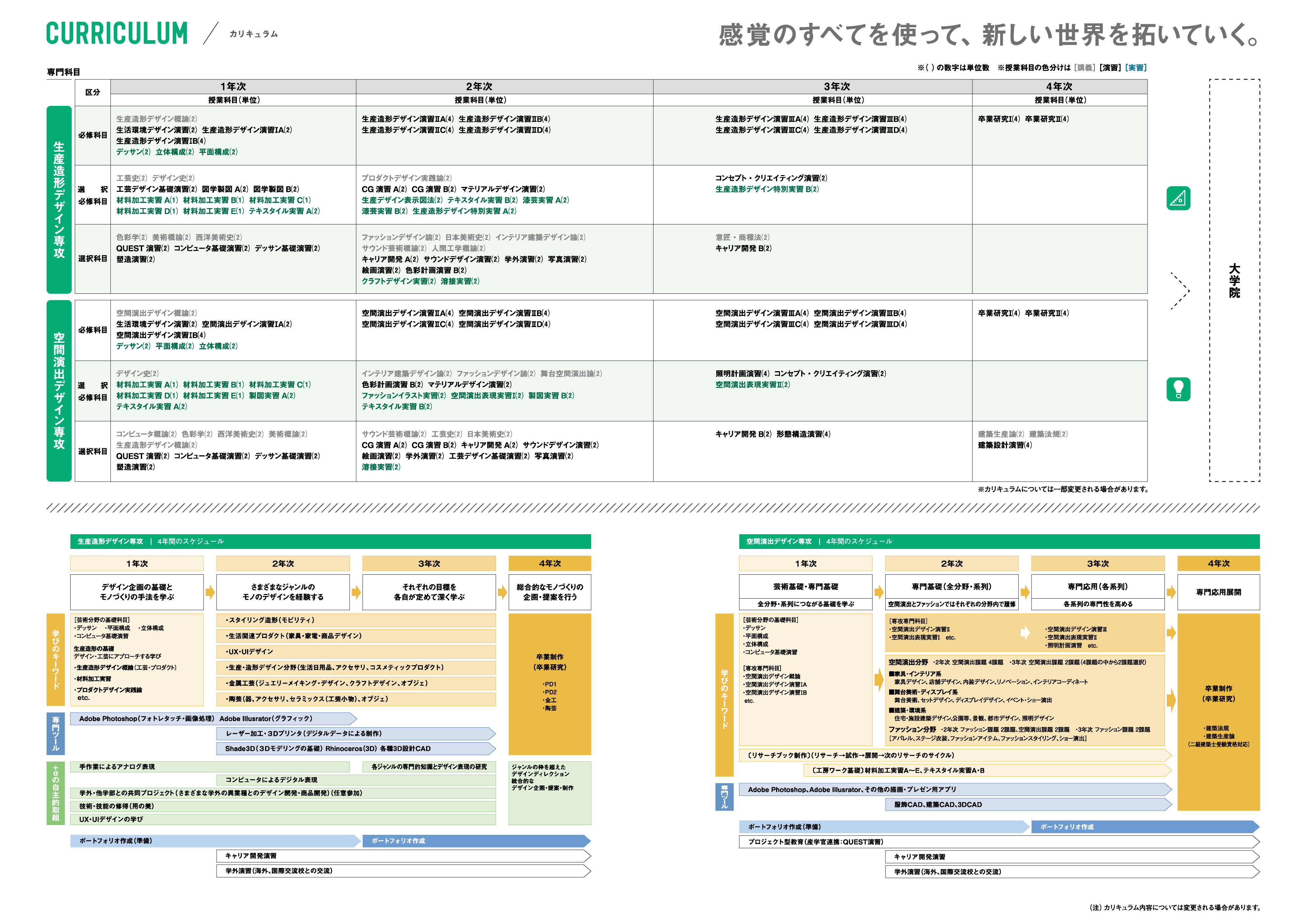
Task: Click the Shade3D Rhinoceros 3D設計CAD bar
Action: 356,749
